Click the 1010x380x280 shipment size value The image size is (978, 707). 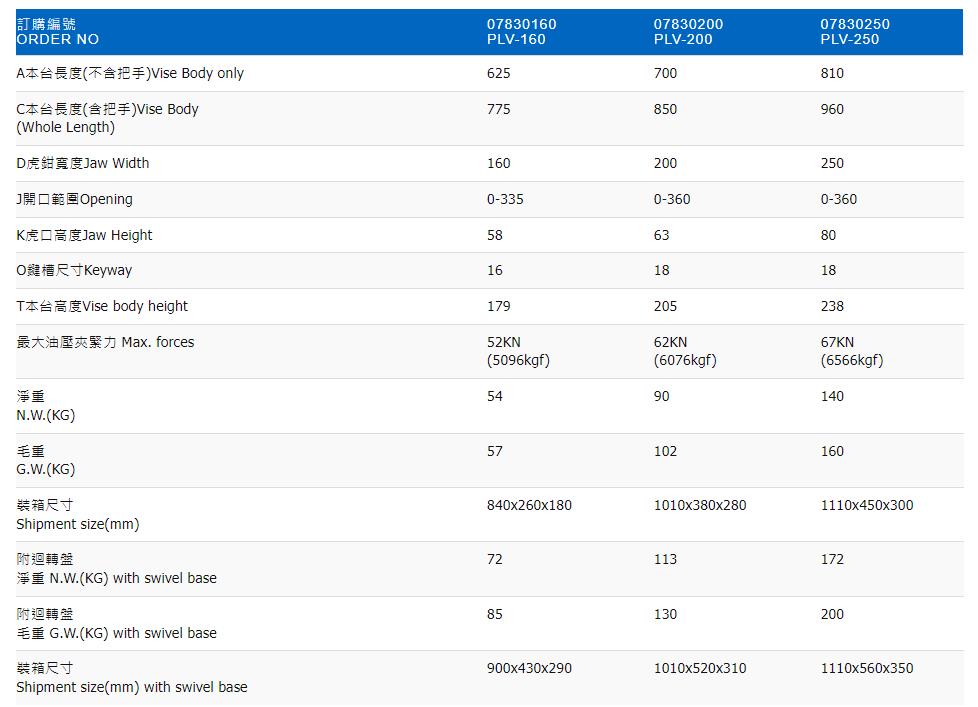click(700, 505)
